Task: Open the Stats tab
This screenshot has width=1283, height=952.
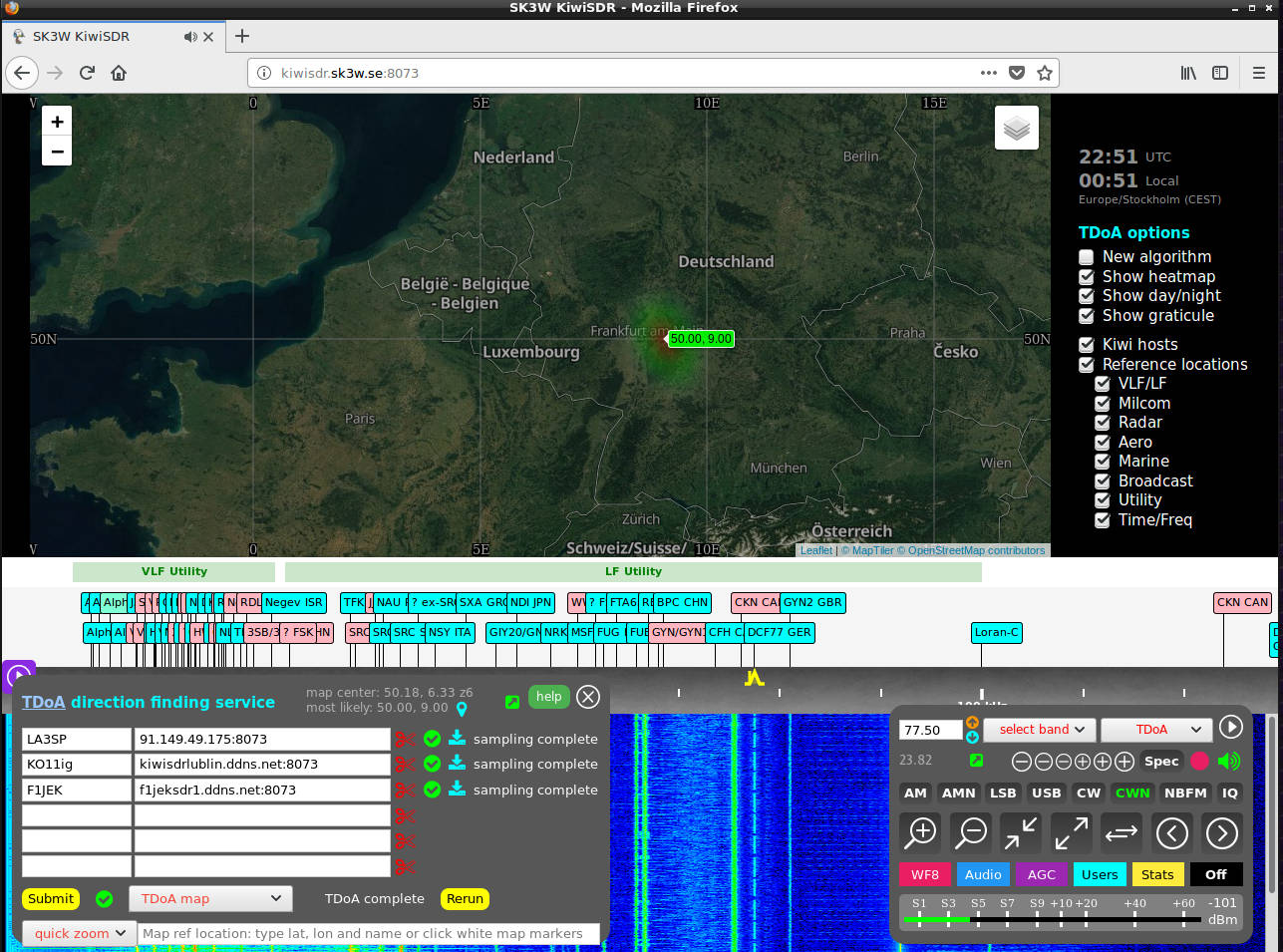Action: (1156, 875)
